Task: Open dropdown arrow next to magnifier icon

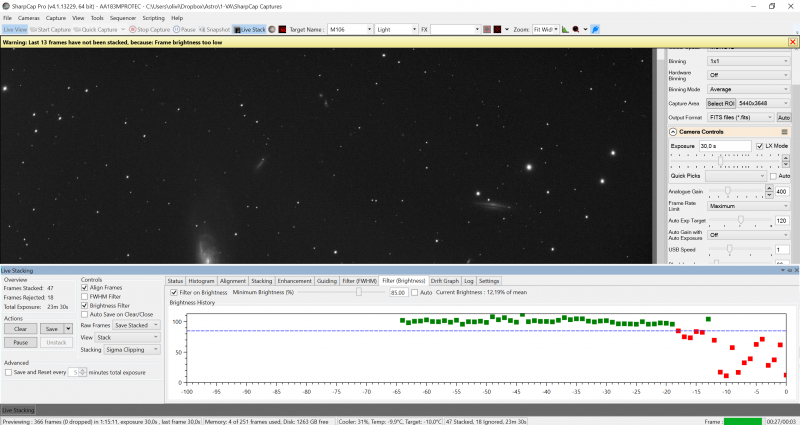Action: coord(585,30)
